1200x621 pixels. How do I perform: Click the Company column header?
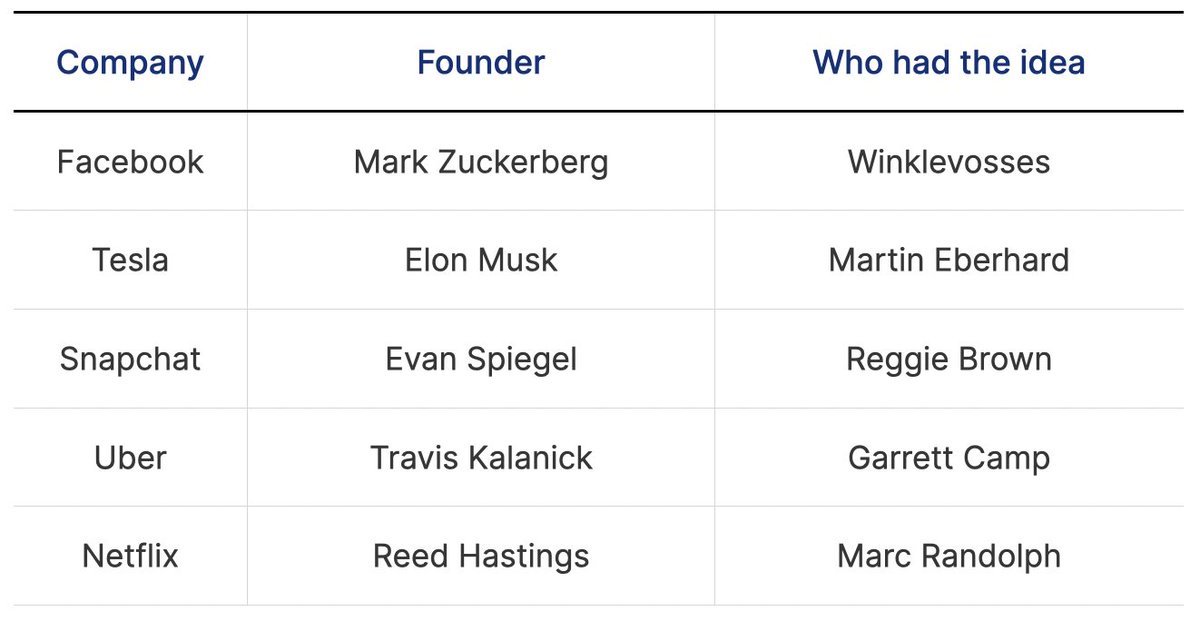(130, 63)
